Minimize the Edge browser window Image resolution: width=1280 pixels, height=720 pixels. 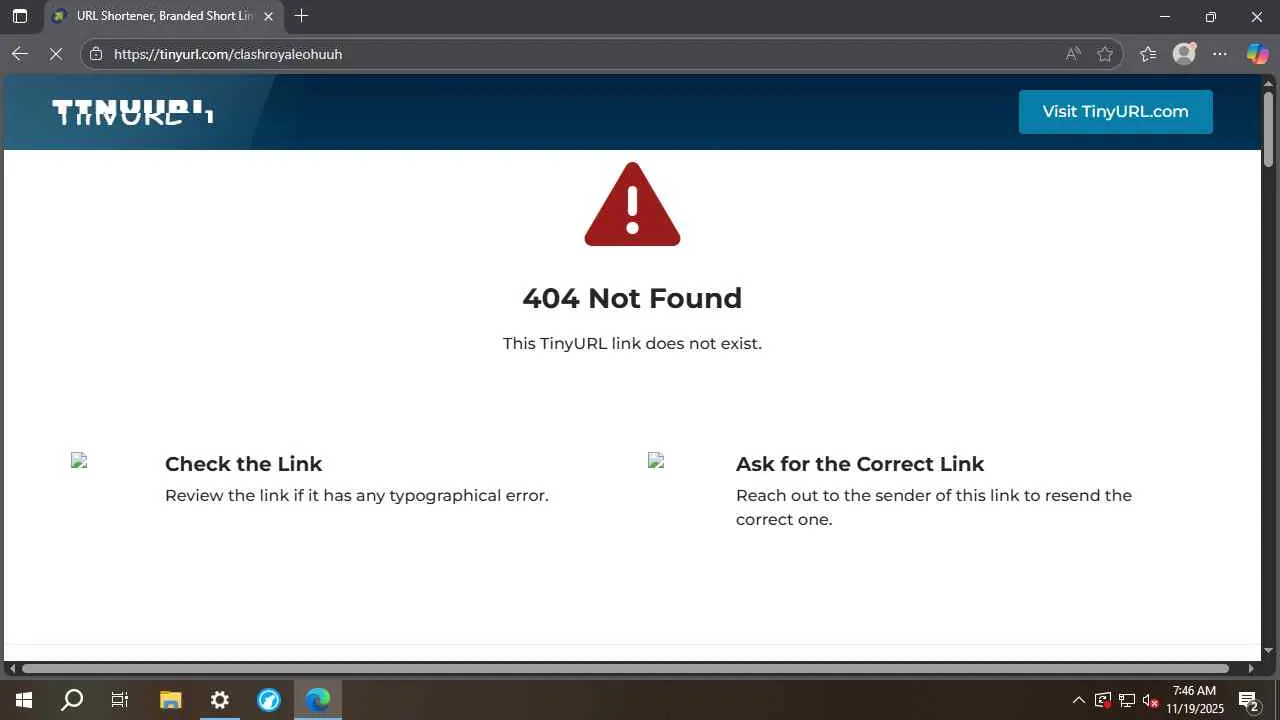point(1165,16)
